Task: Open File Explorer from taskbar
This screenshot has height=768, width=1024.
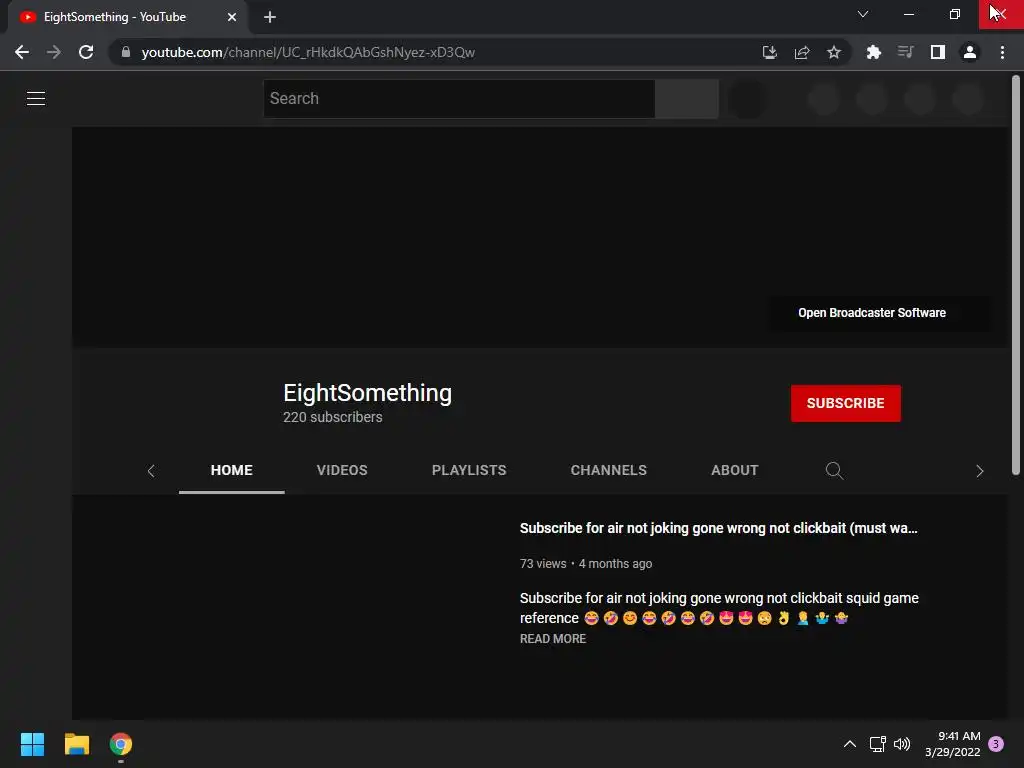Action: point(76,744)
